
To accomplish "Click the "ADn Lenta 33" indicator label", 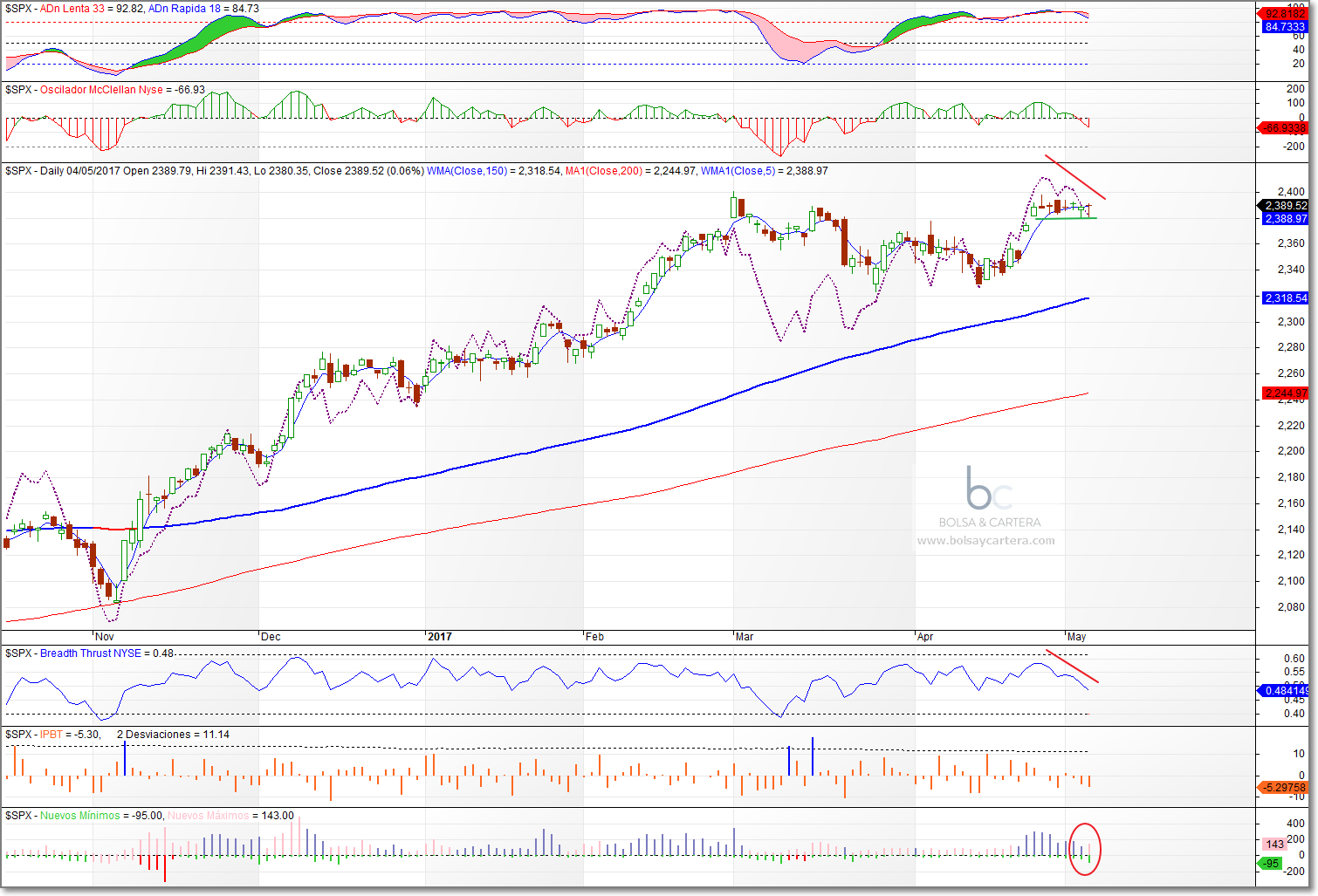I will tap(72, 9).
